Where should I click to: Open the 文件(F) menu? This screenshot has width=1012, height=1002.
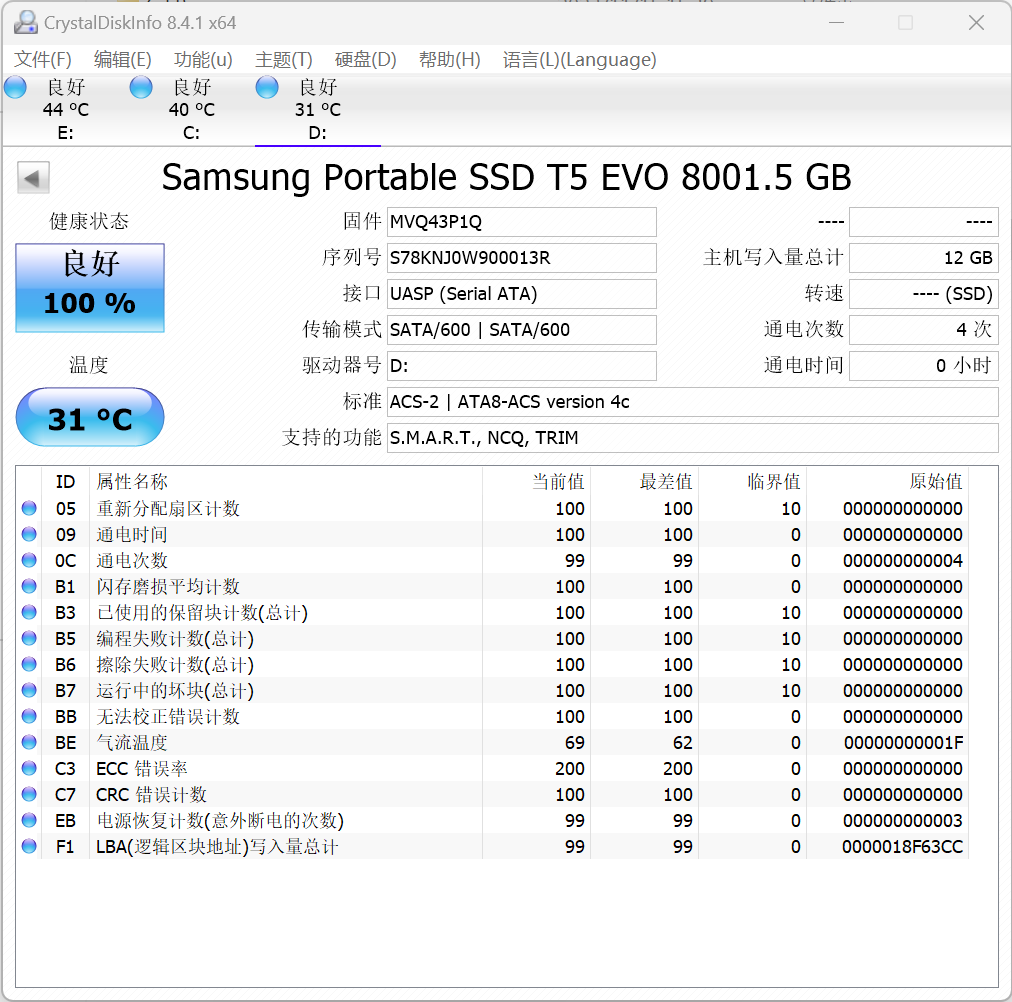(x=43, y=60)
